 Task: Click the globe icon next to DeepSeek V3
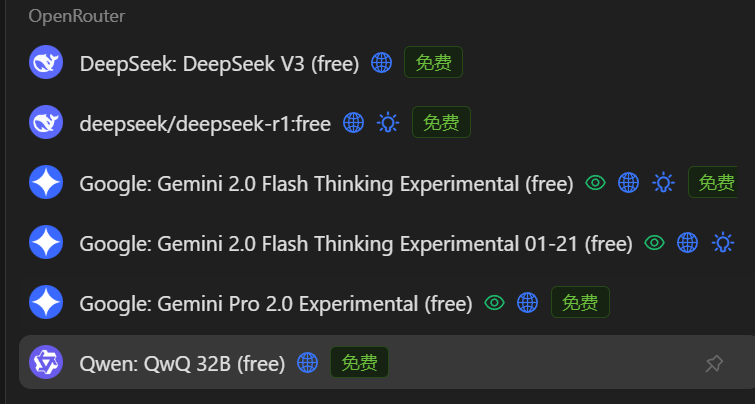pos(381,63)
